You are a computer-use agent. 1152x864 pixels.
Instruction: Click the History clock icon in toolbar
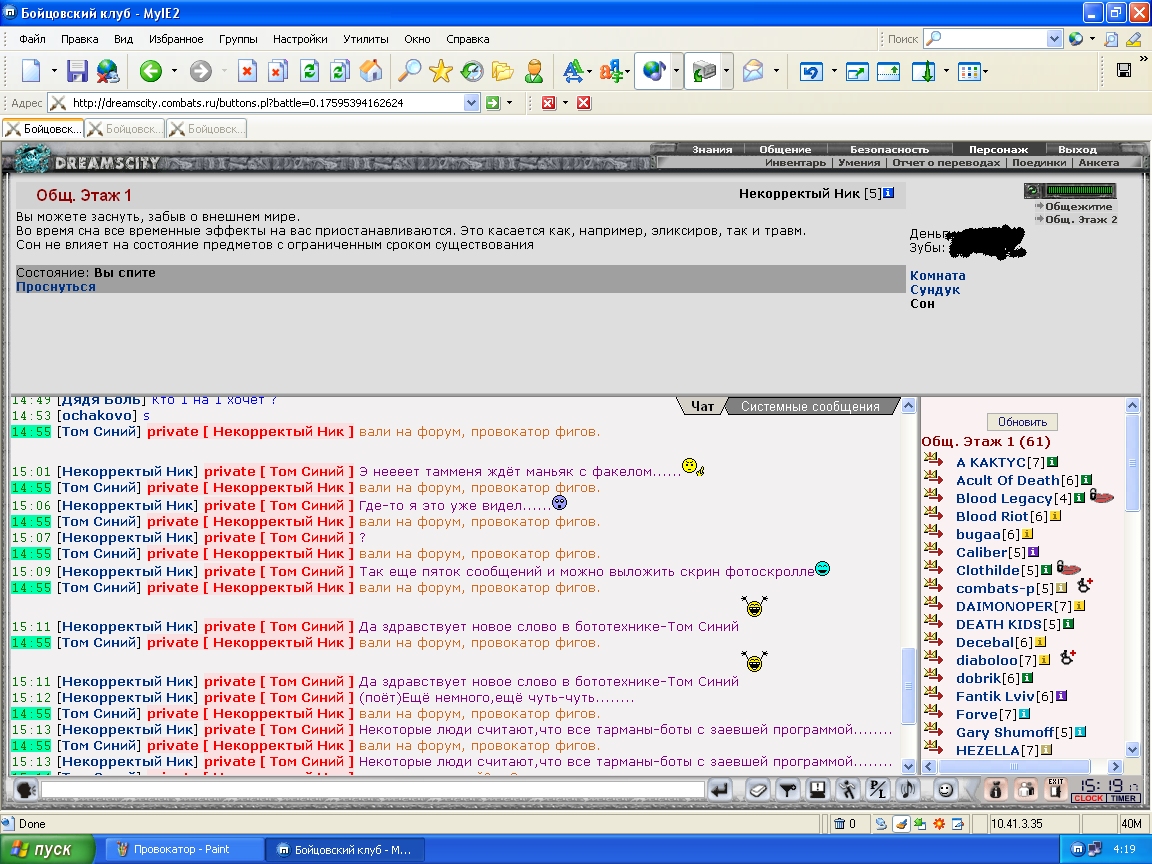(472, 71)
